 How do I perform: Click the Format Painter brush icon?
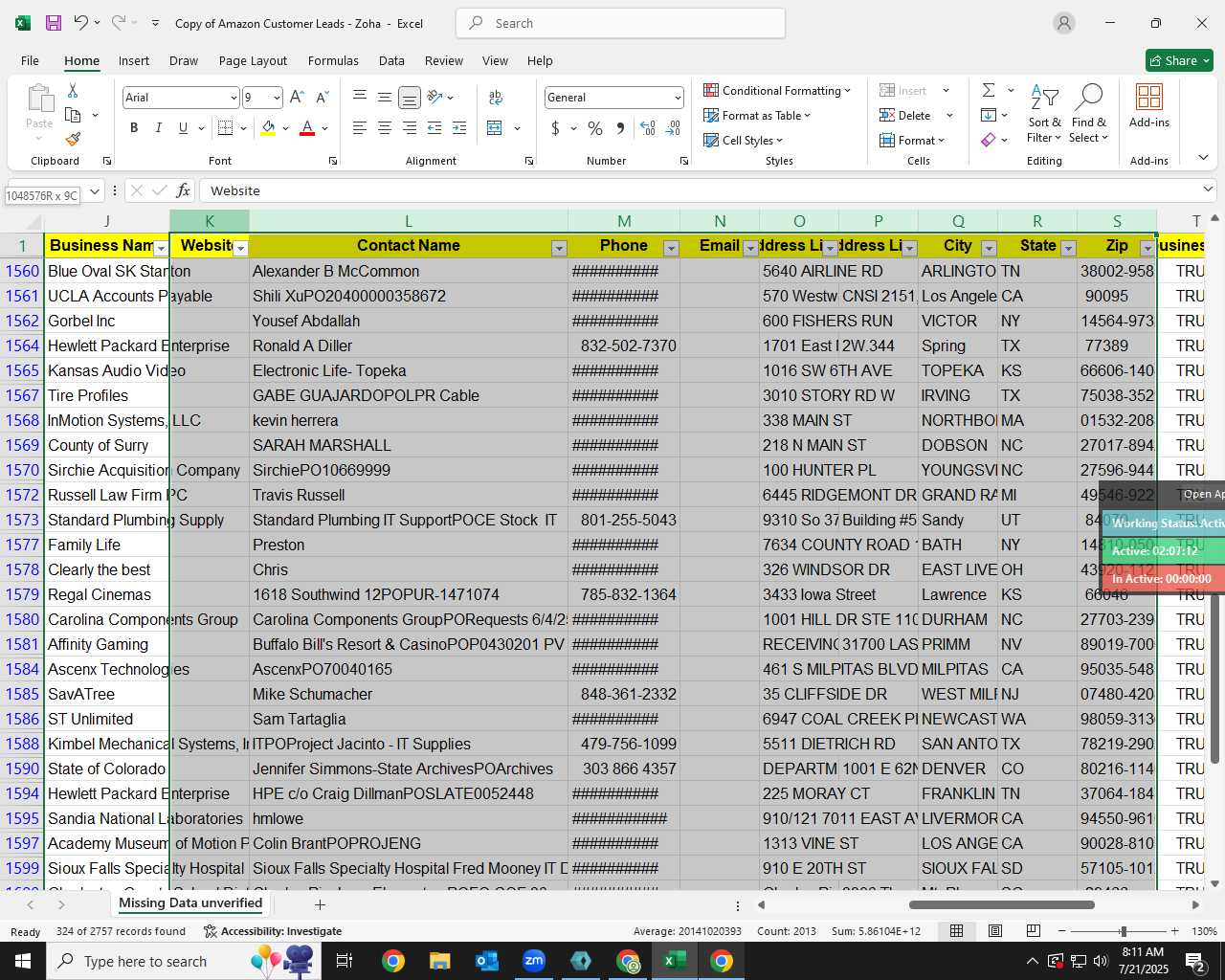point(73,139)
